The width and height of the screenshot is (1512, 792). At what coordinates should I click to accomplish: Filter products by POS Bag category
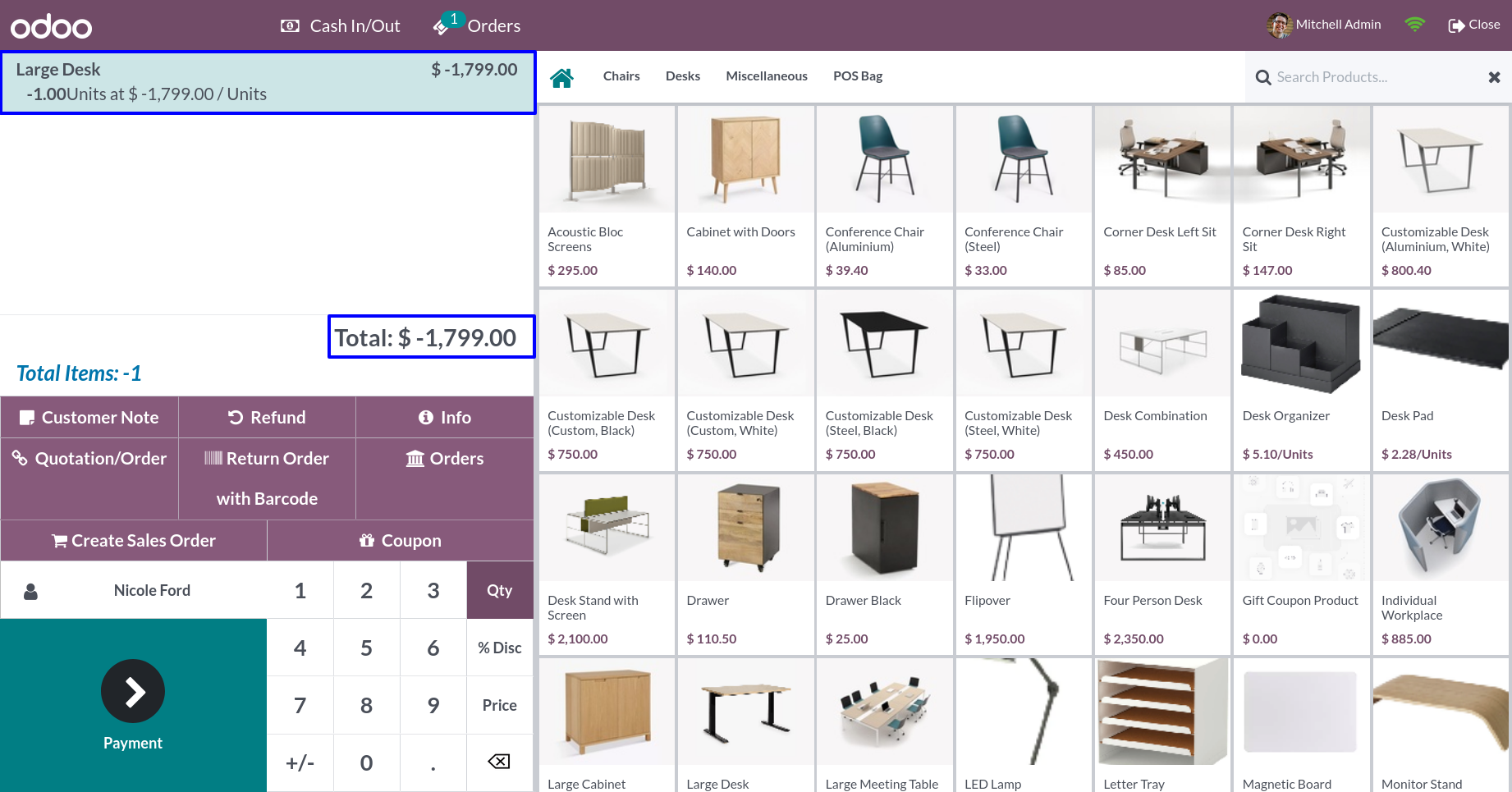(x=858, y=76)
